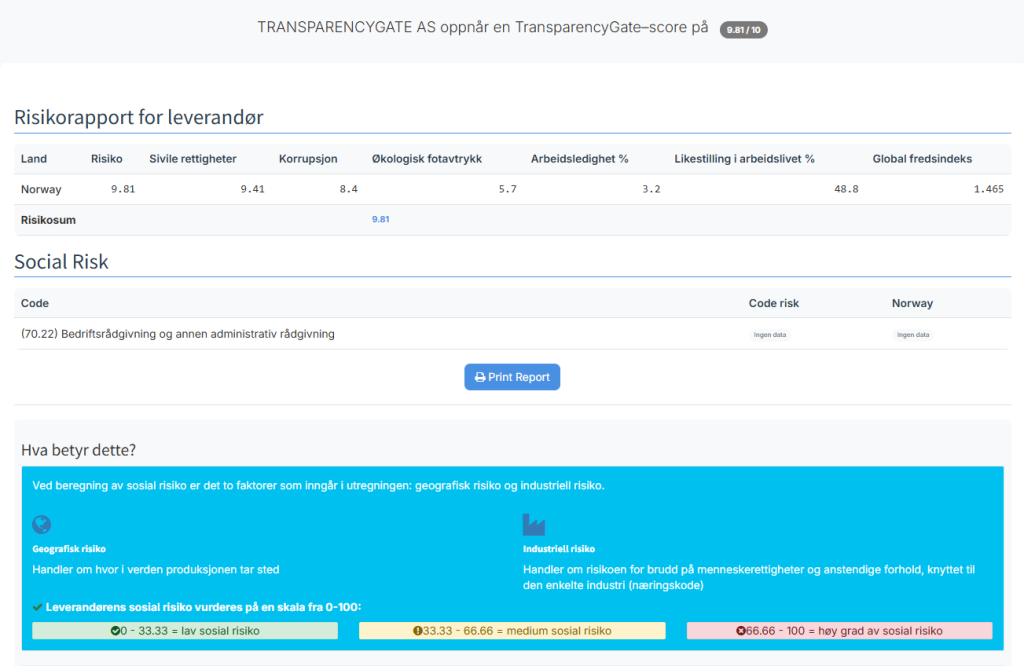This screenshot has height=666, width=1024.
Task: Click the Global fredsindeks column header
Action: (922, 159)
